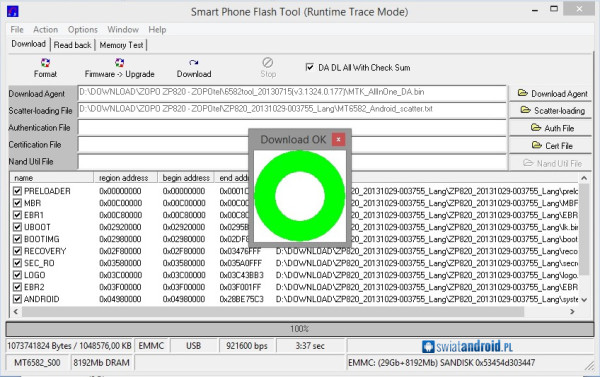
Task: Click the 1073741824 Bytes status entry
Action: pos(69,346)
